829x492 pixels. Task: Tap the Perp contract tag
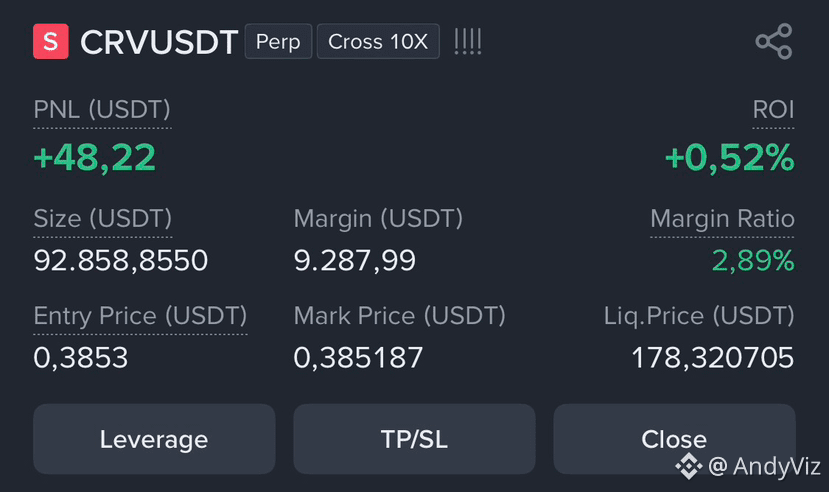tap(278, 41)
